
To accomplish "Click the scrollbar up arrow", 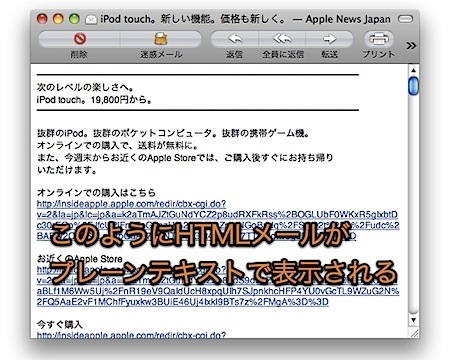I will click(x=413, y=70).
